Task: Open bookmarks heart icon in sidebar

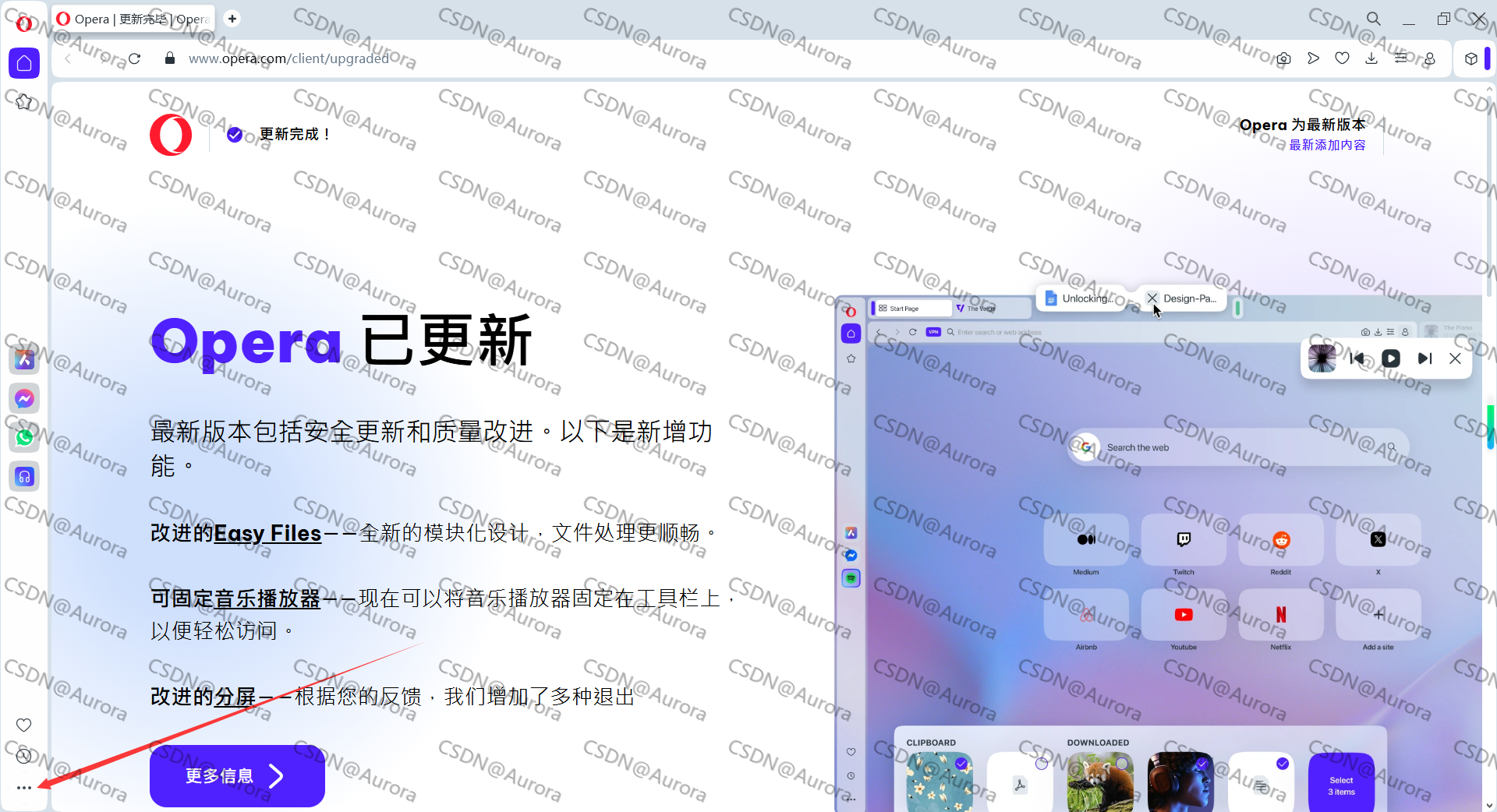Action: click(x=24, y=725)
